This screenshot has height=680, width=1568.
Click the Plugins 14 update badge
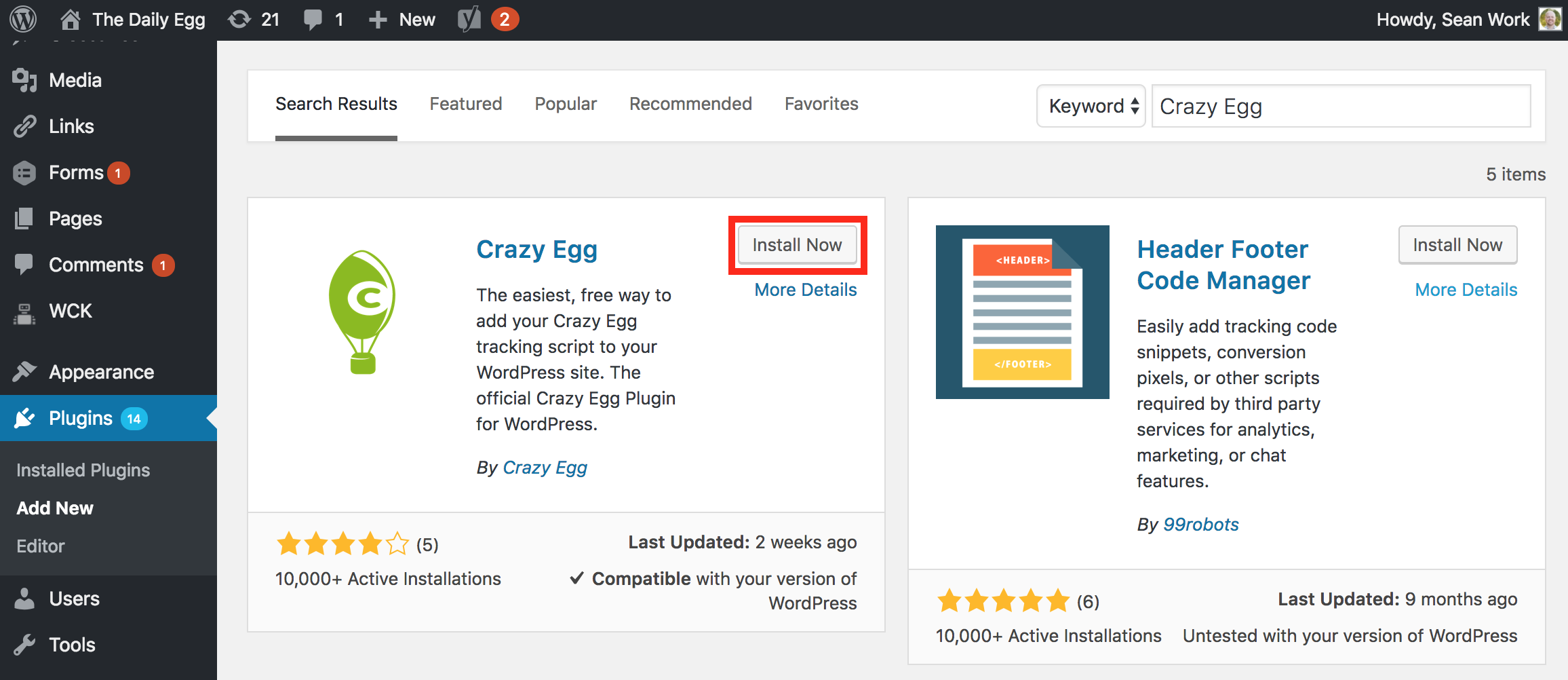coord(134,419)
